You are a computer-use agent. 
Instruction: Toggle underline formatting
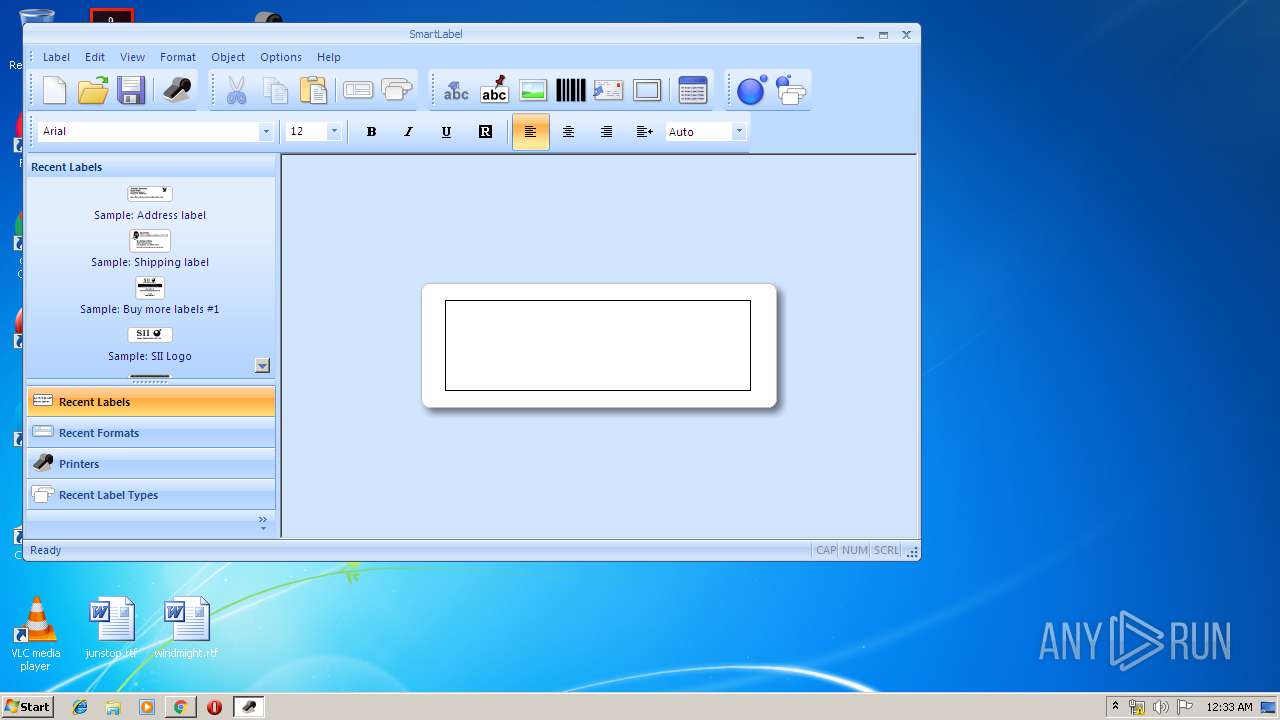(446, 132)
